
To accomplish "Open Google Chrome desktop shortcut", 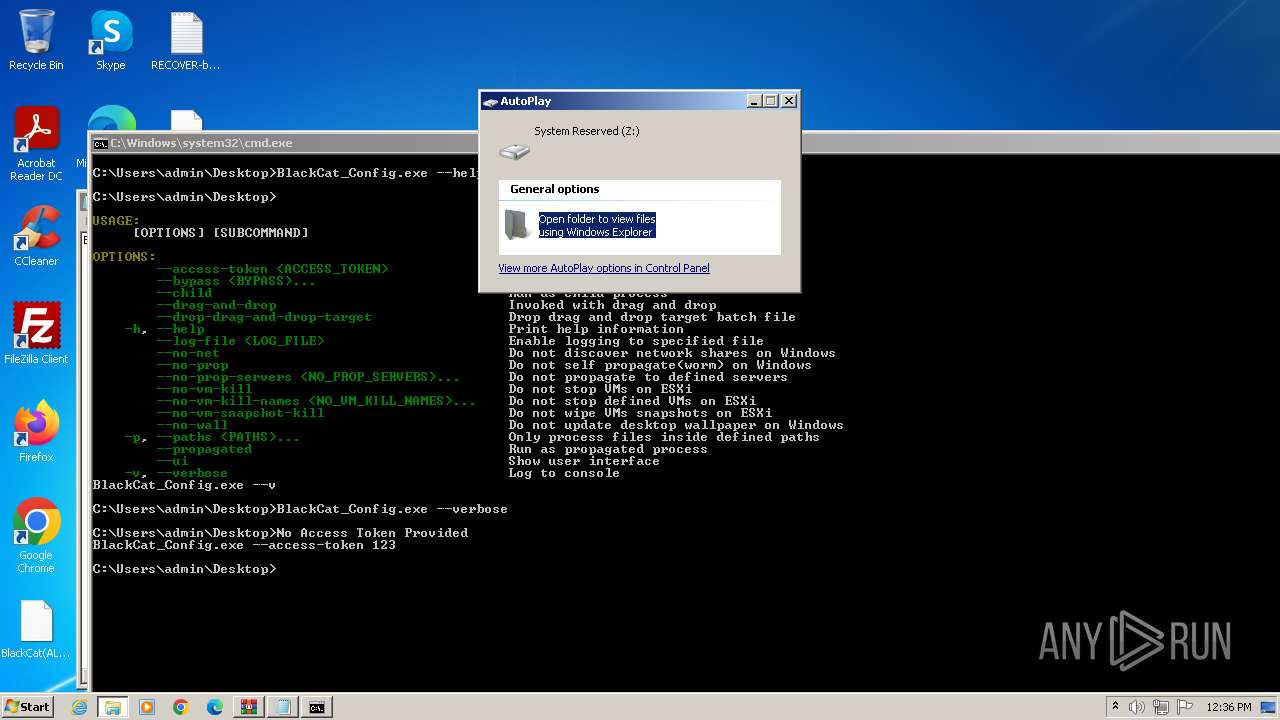I will tap(36, 536).
